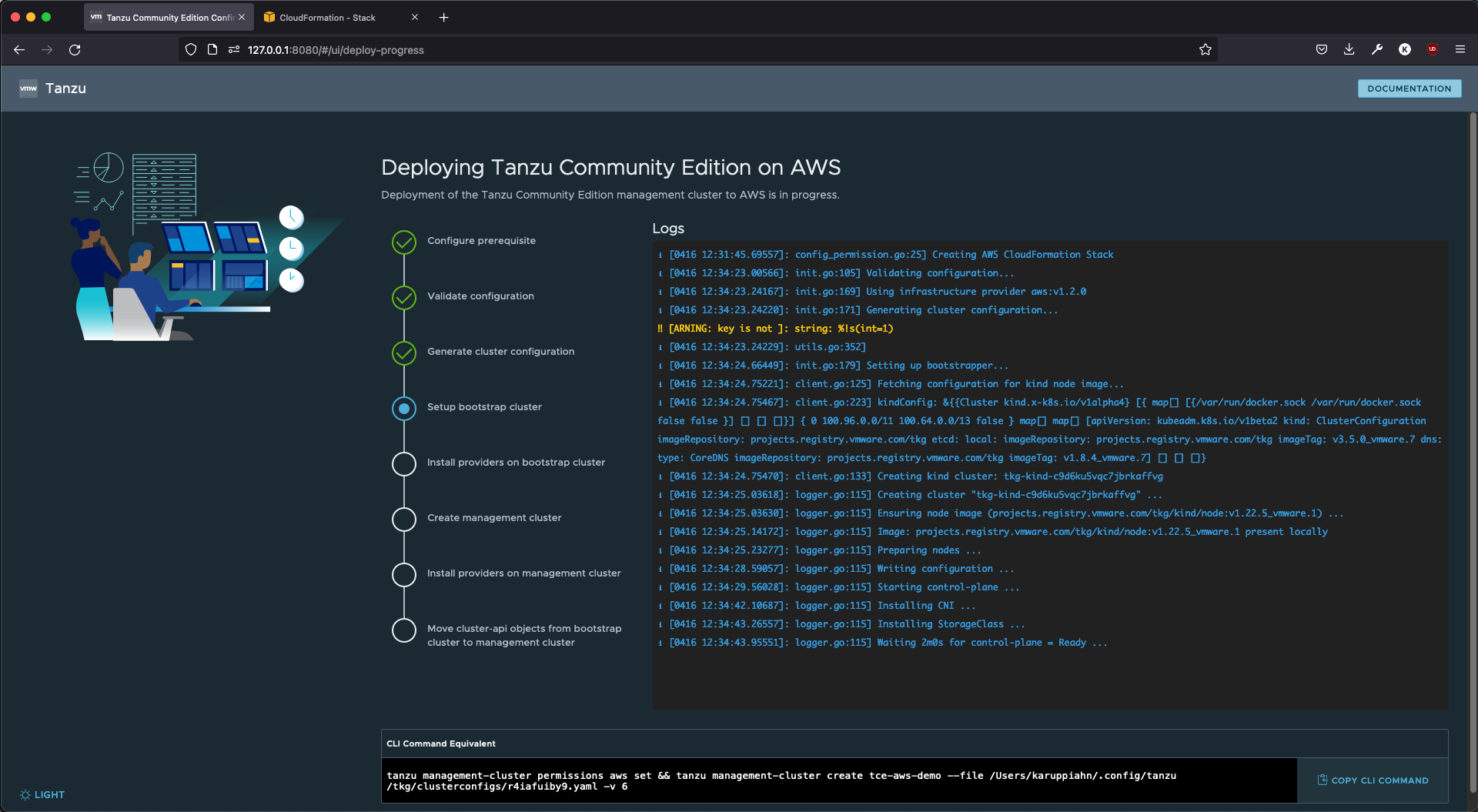Reload the current page
This screenshot has height=812, width=1478.
(x=75, y=50)
